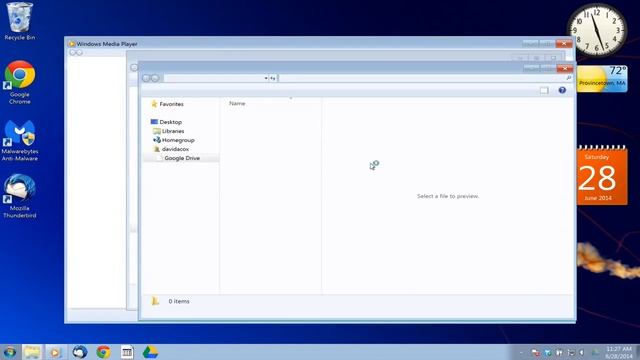Click the Windows Start orb
The height and width of the screenshot is (360, 640).
pos(9,352)
